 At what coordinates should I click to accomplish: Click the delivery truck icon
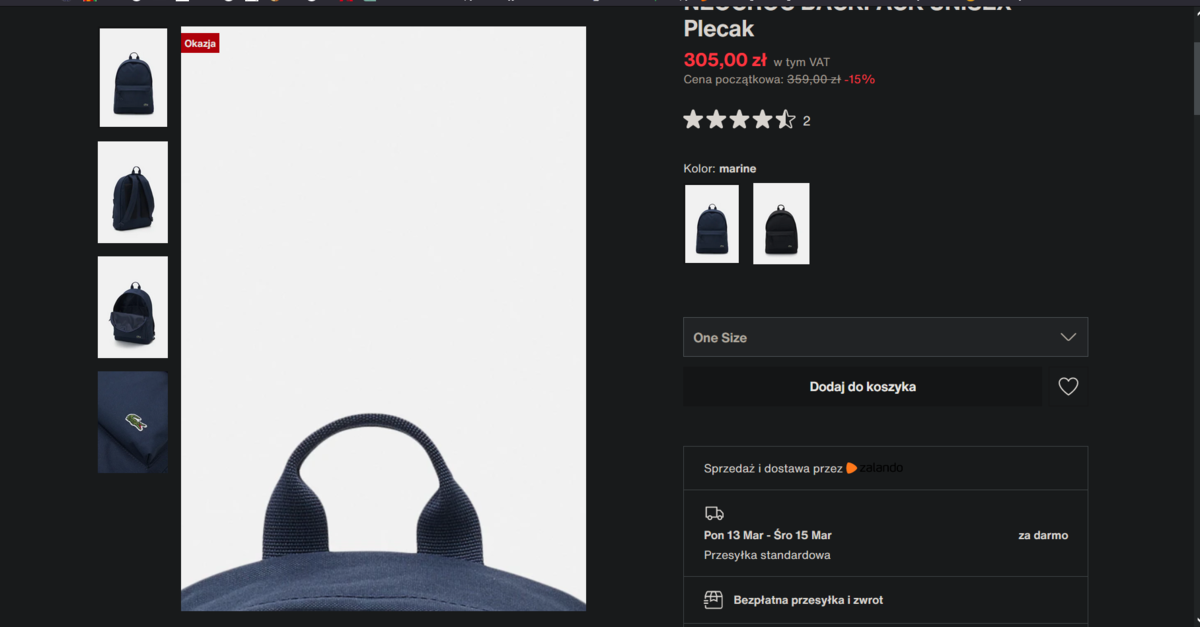[714, 513]
